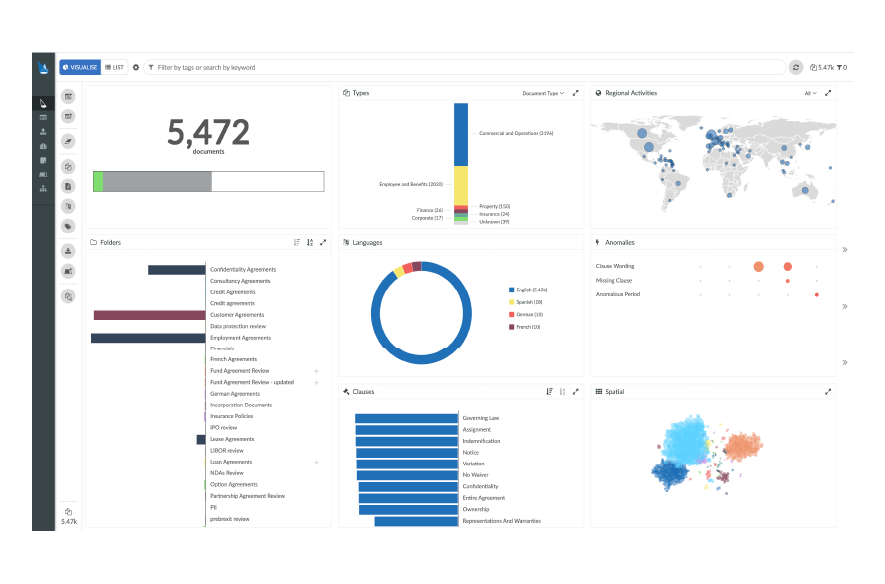
Task: Expand the Fund Agreement Review - updated plus
Action: pyautogui.click(x=316, y=383)
